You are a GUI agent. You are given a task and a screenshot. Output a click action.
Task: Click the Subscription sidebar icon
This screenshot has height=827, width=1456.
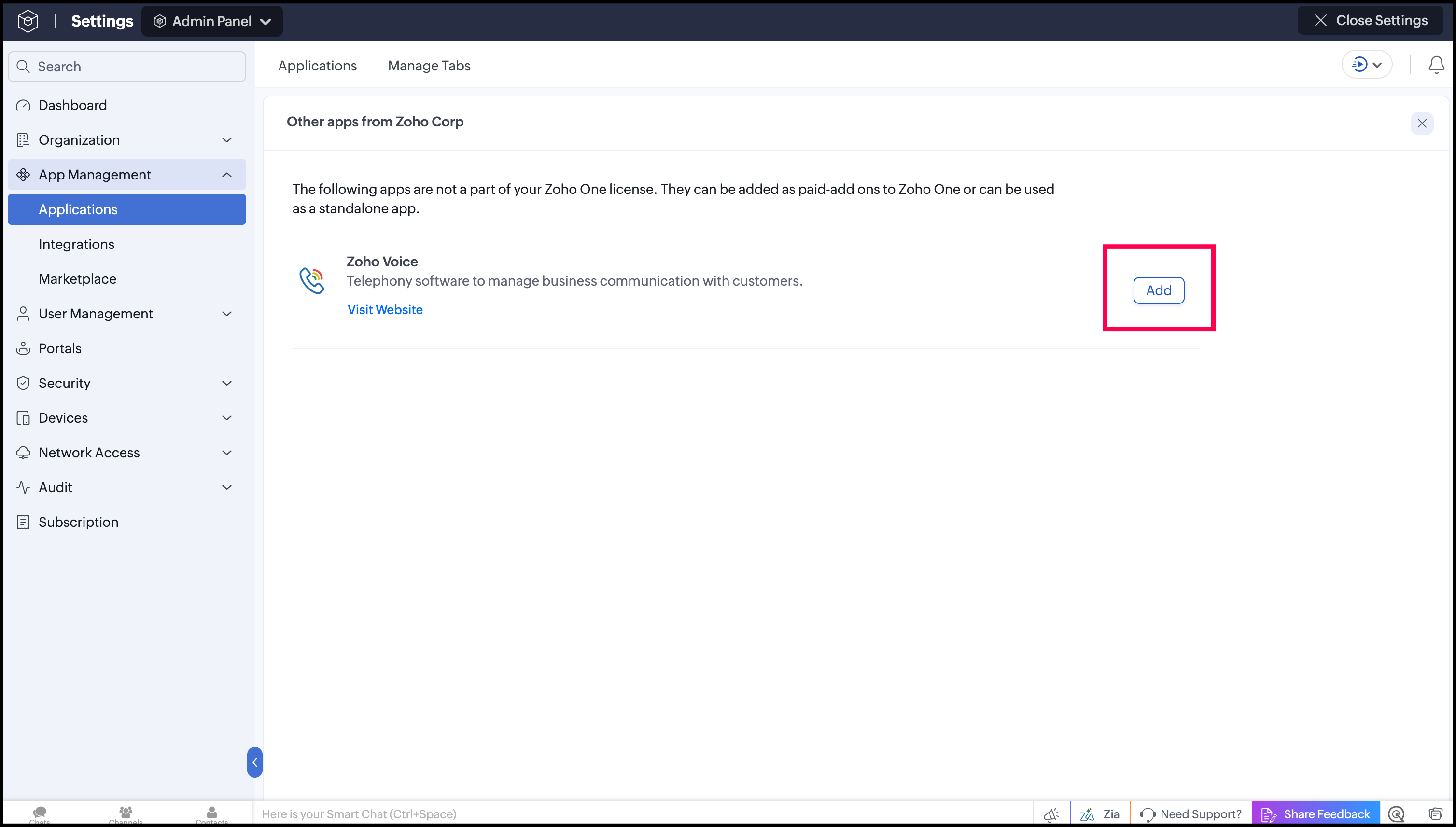(x=23, y=523)
